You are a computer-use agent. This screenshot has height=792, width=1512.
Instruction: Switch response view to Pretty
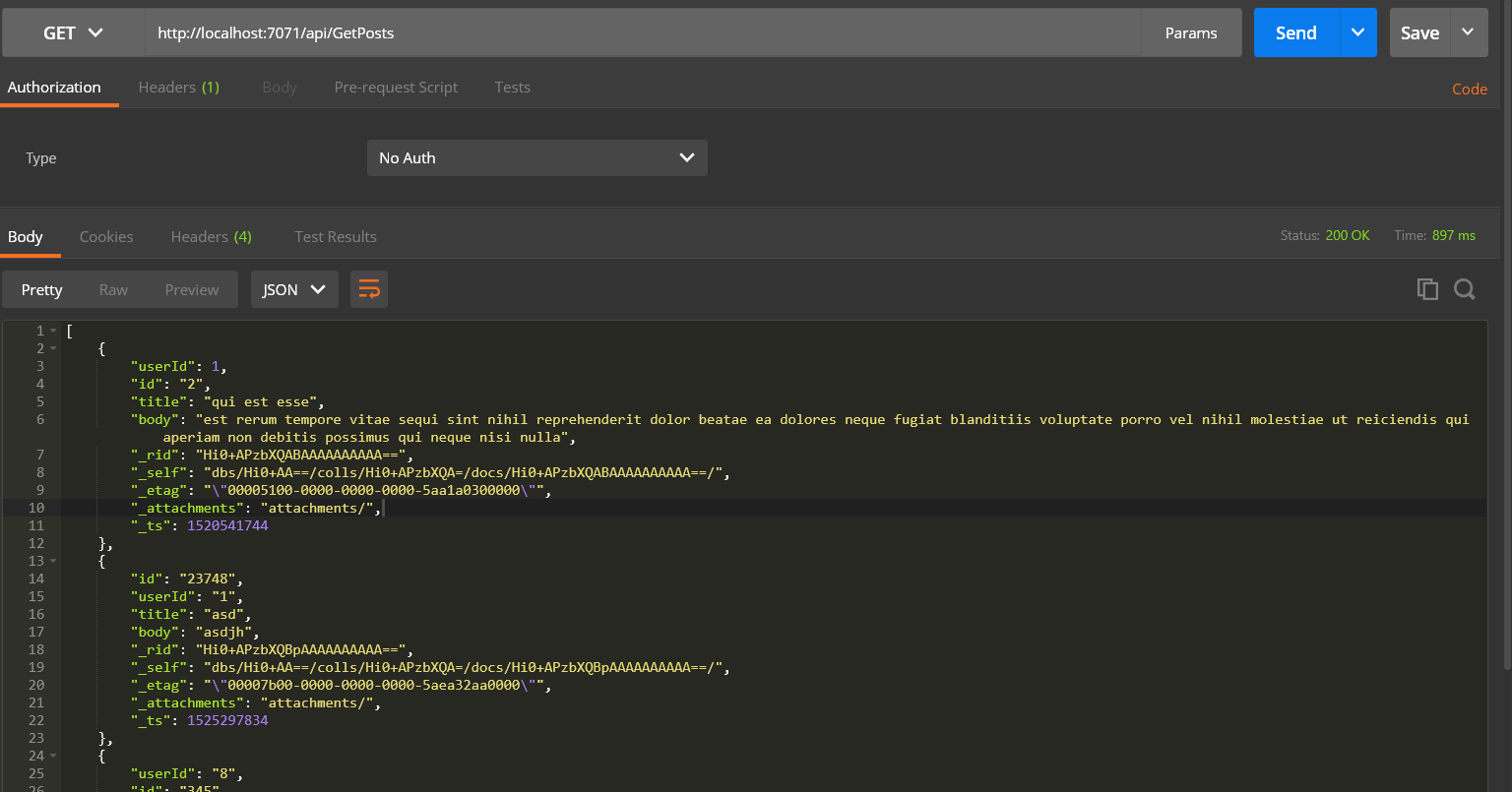coord(41,289)
